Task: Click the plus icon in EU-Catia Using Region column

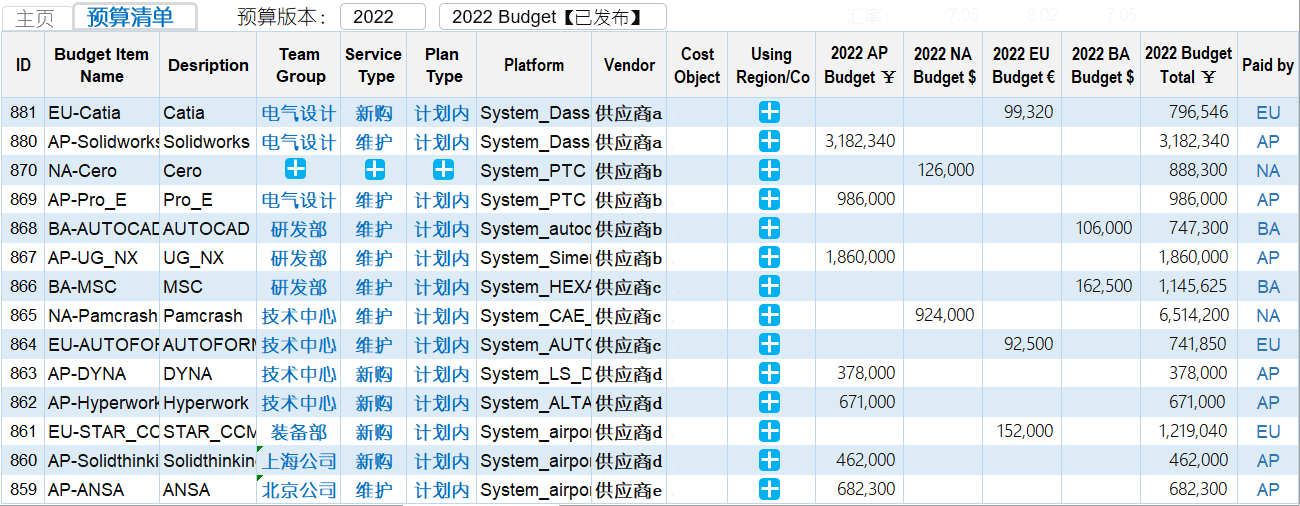Action: coord(769,113)
